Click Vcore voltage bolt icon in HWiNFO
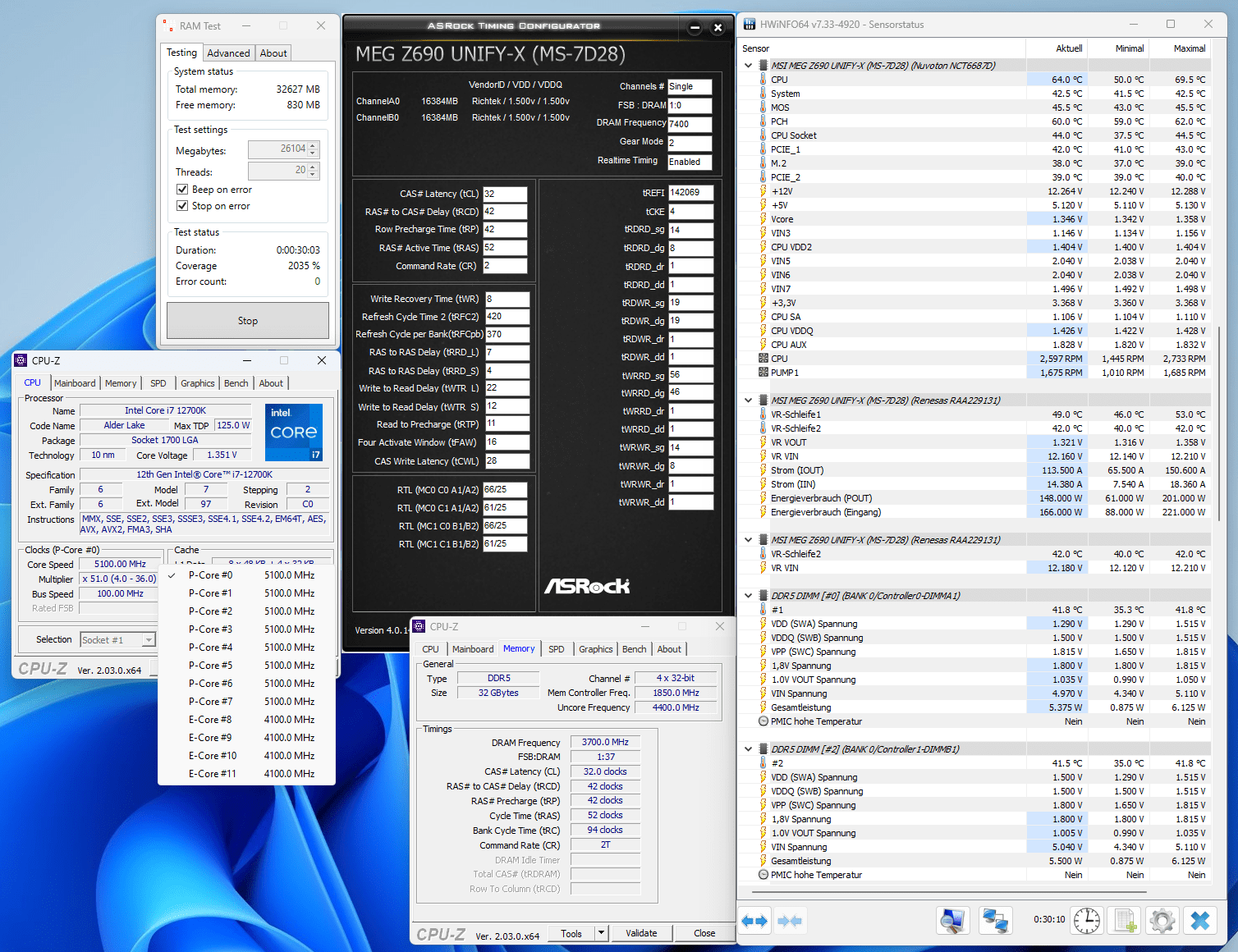This screenshot has width=1238, height=952. tap(763, 219)
